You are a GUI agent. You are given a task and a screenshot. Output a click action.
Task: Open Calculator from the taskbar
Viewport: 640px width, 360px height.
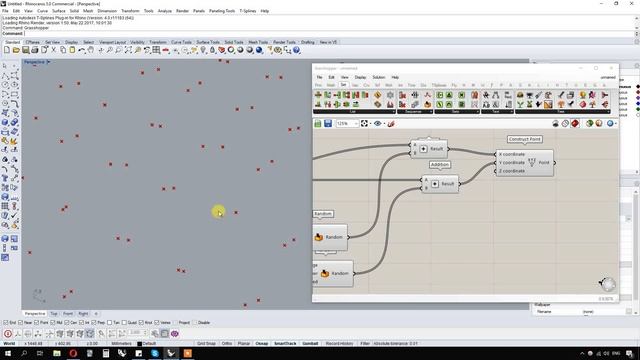tap(106, 353)
